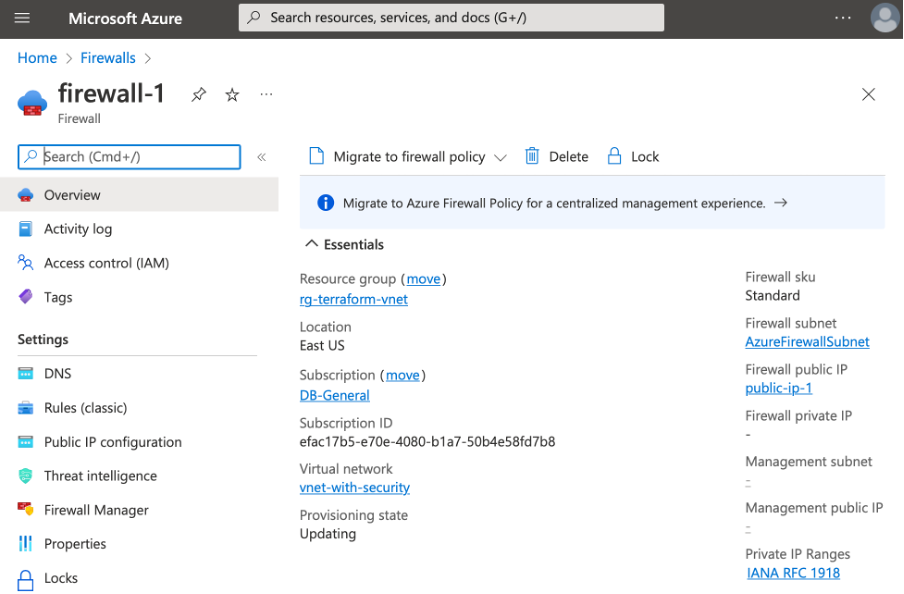The image size is (904, 594).
Task: Click the migrate to Azure Firewall Policy banner text
Action: point(554,203)
